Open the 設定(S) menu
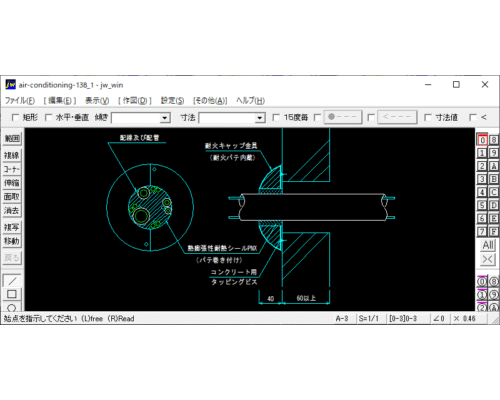The width and height of the screenshot is (500, 400). (172, 100)
